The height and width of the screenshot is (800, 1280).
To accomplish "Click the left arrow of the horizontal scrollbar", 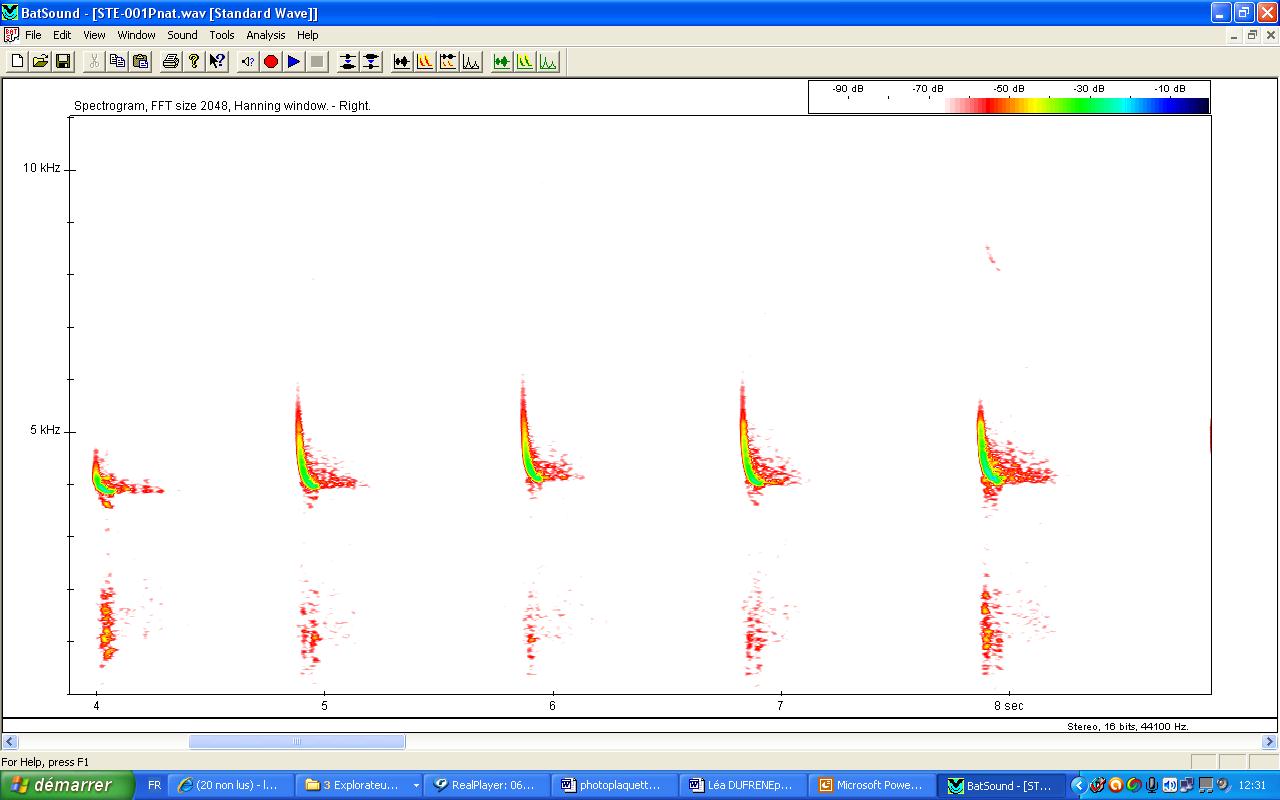I will point(11,742).
